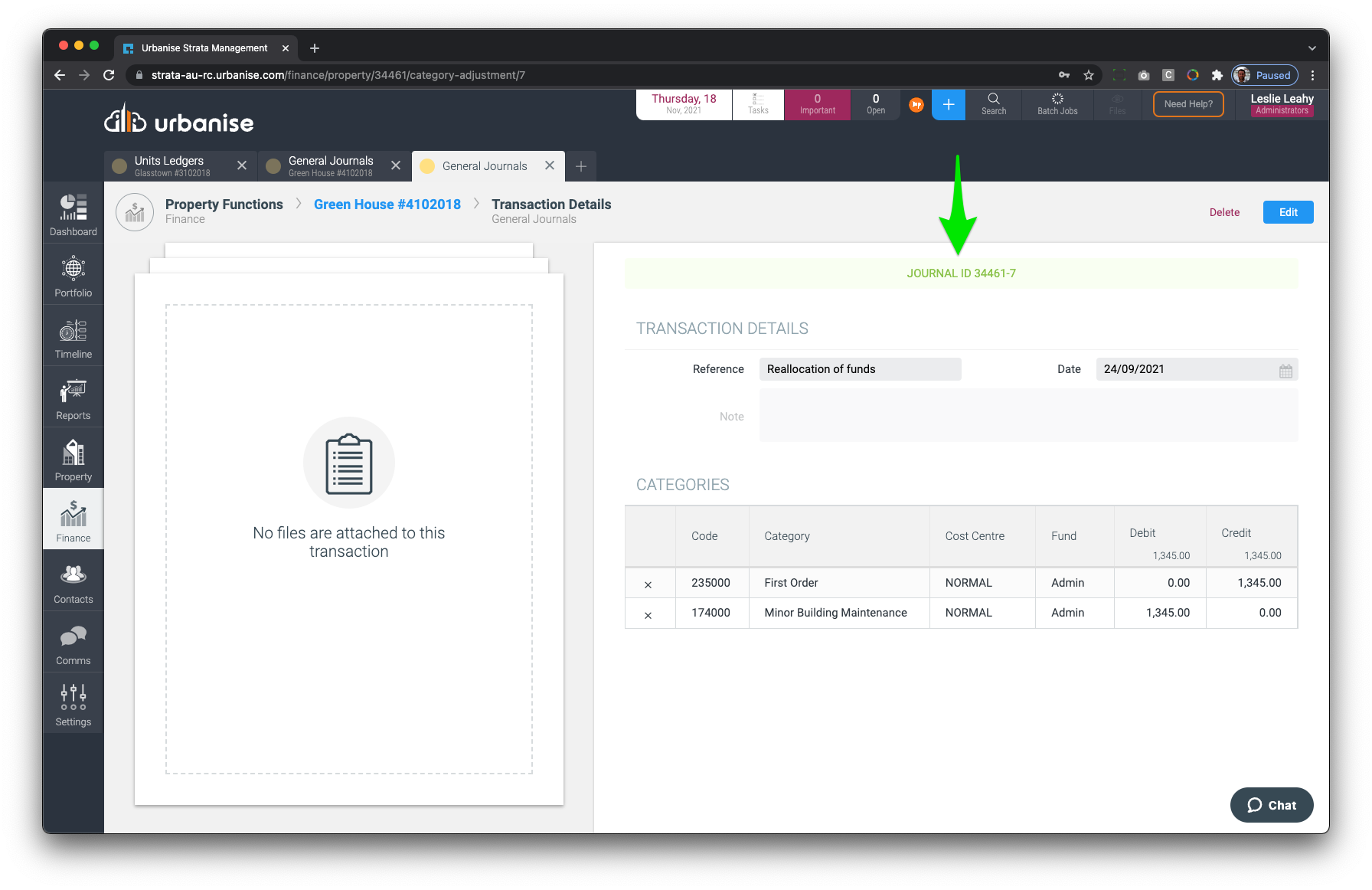Remove the Minor Building Maintenance row
Image resolution: width=1372 pixels, height=890 pixels.
tap(648, 615)
